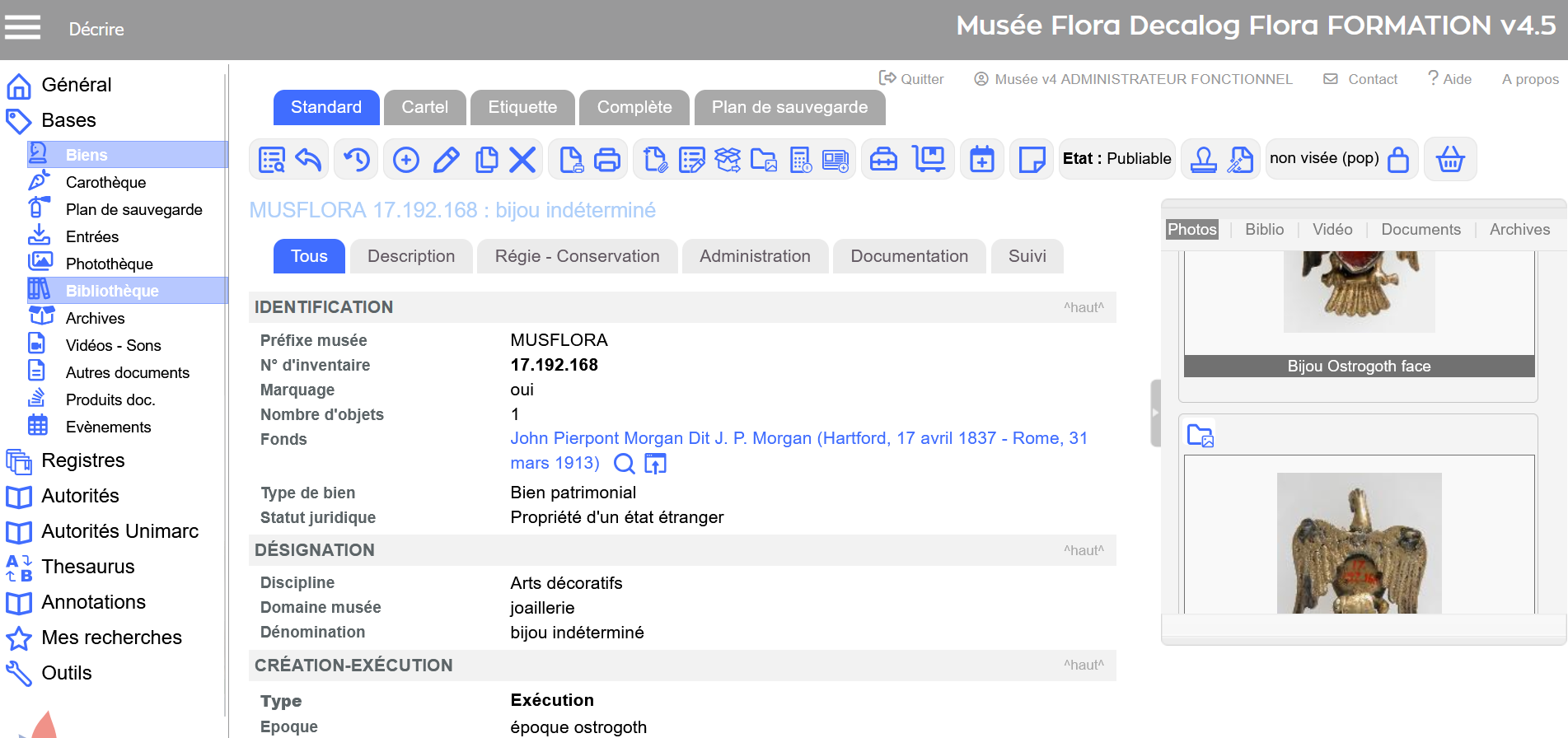Click the sticky note icon
The image size is (1568, 738).
click(x=1032, y=159)
